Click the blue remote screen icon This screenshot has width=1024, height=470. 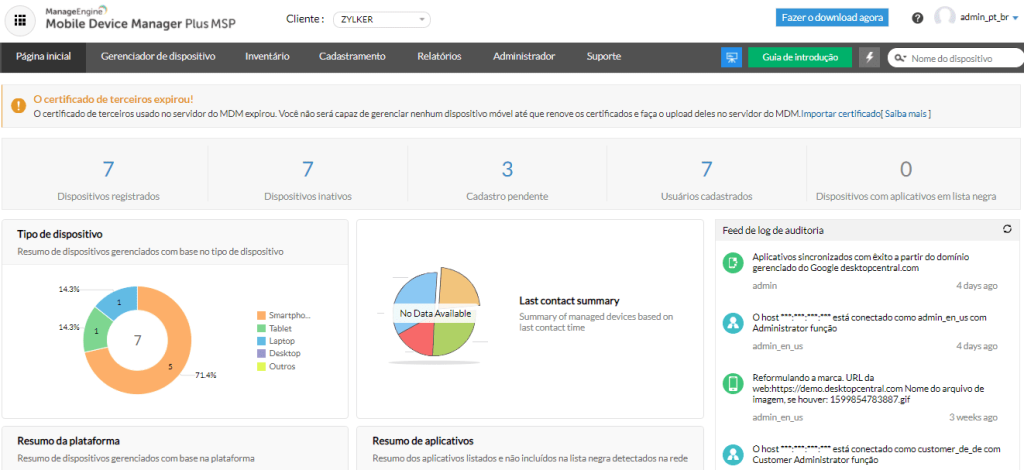click(731, 58)
